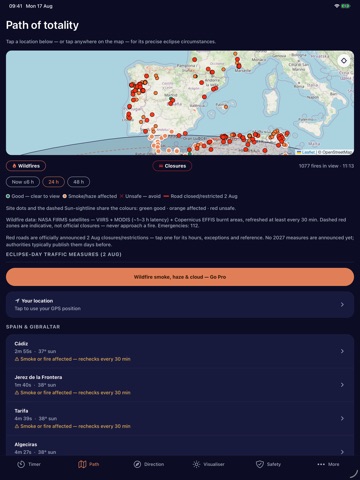This screenshot has width=360, height=480.
Task: Switch to the Visualiser tab
Action: coord(209,464)
